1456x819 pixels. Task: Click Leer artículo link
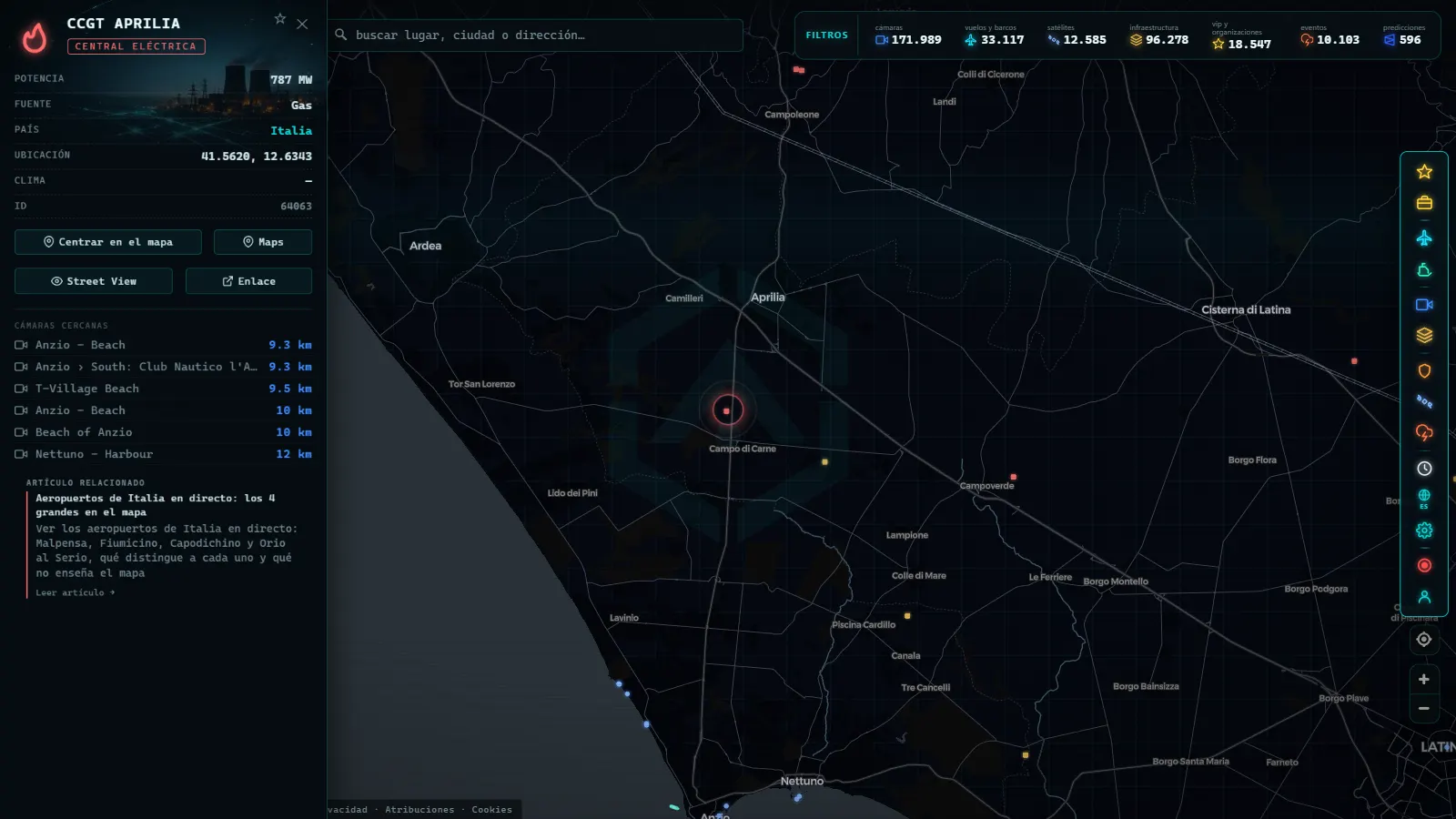[x=76, y=592]
